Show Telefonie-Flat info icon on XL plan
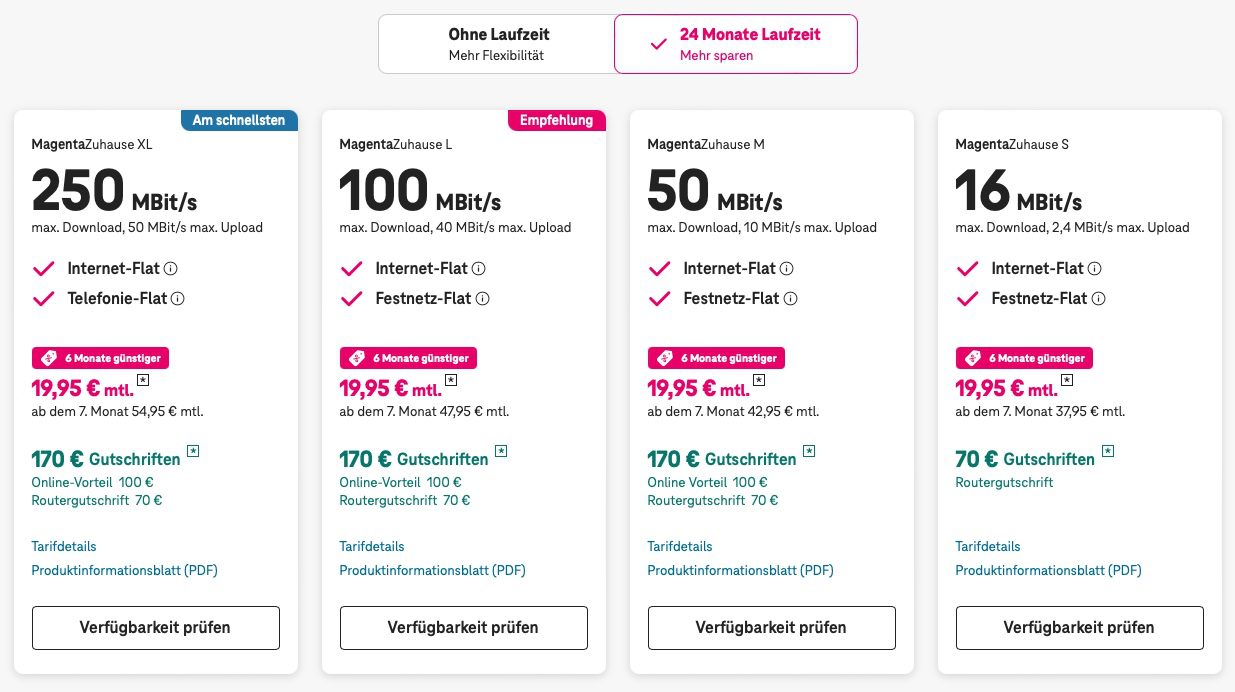Image resolution: width=1235 pixels, height=692 pixels. tap(178, 299)
